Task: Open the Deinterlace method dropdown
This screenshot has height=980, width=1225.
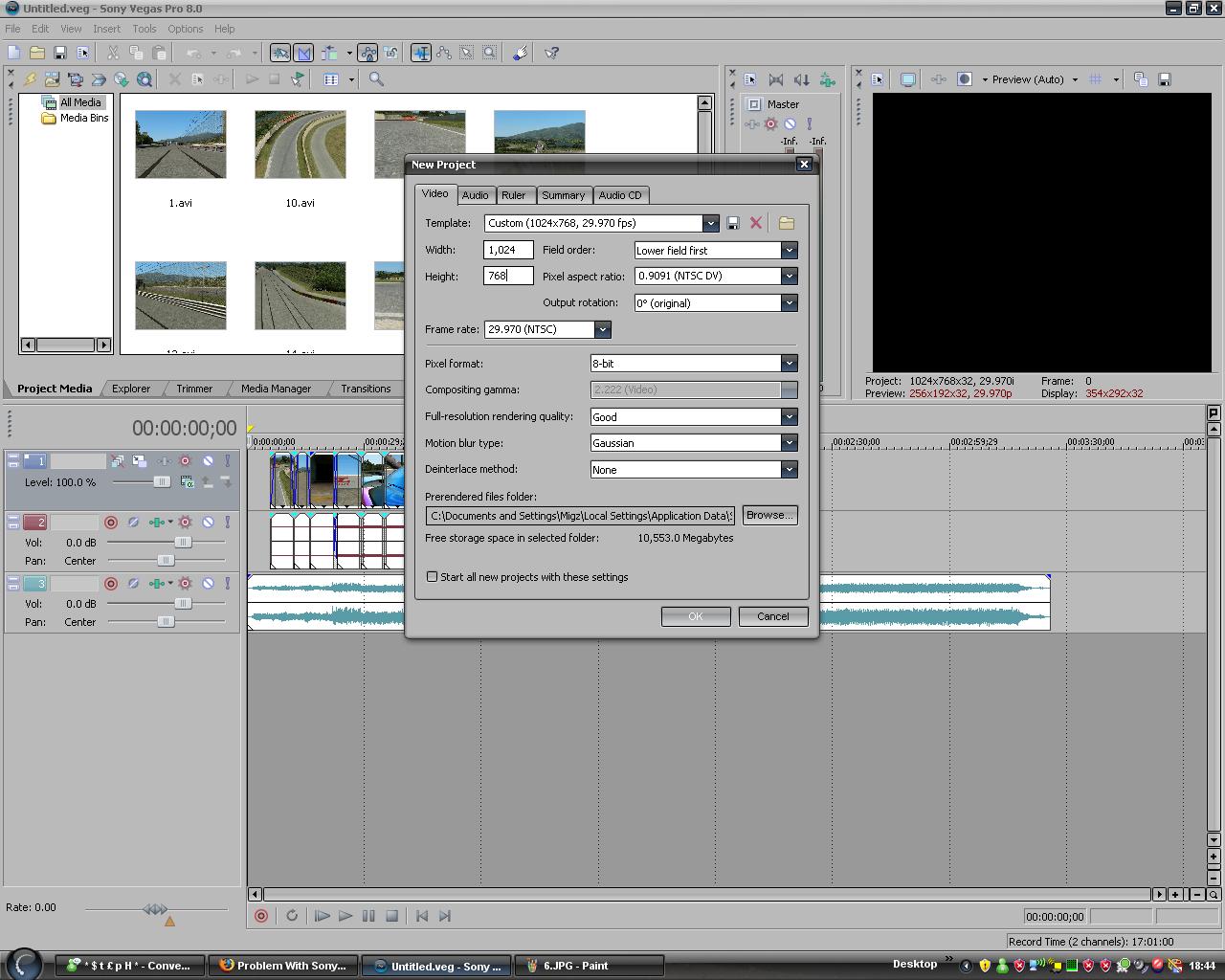Action: (x=789, y=470)
